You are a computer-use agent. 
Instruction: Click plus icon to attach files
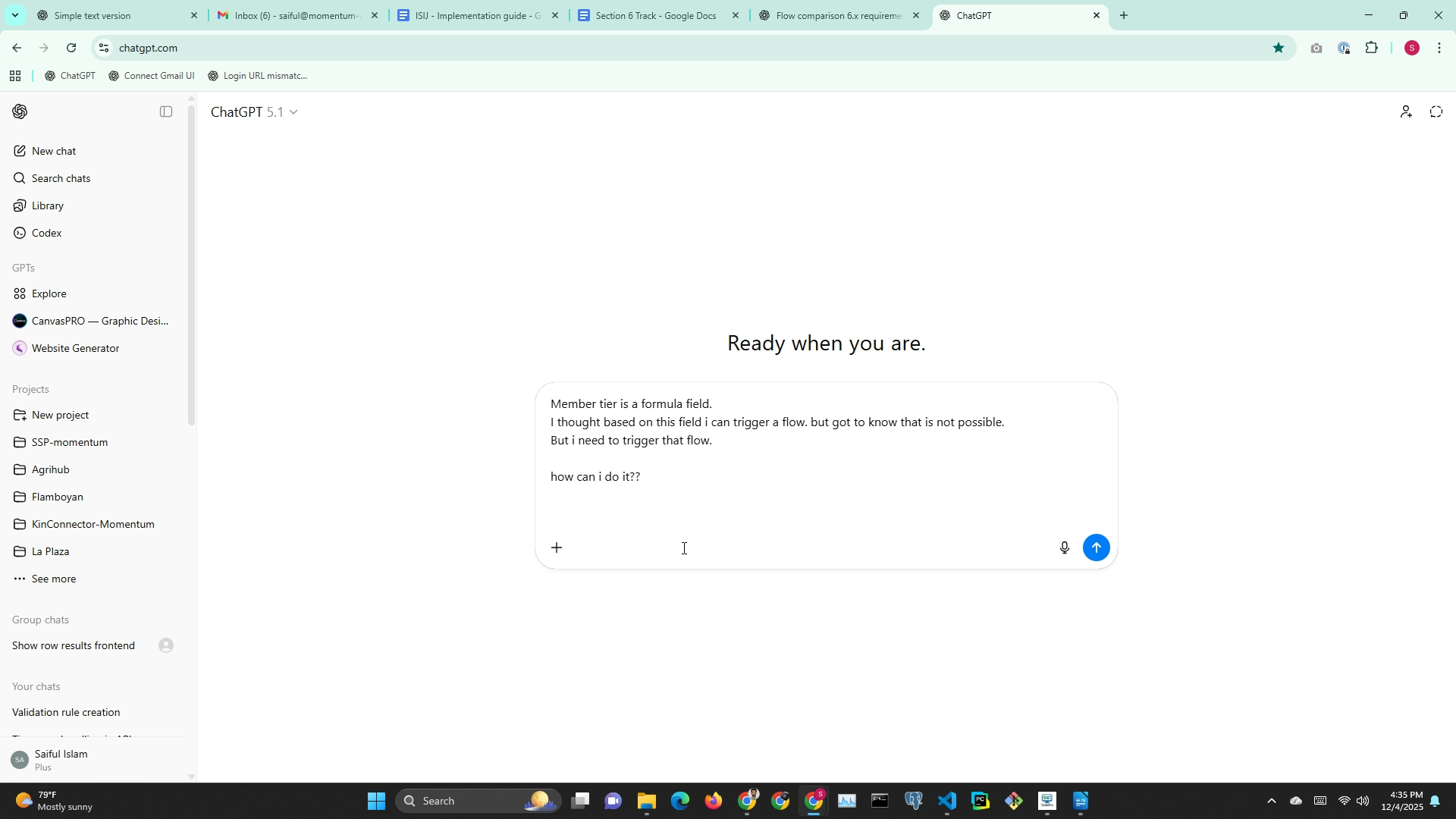557,548
